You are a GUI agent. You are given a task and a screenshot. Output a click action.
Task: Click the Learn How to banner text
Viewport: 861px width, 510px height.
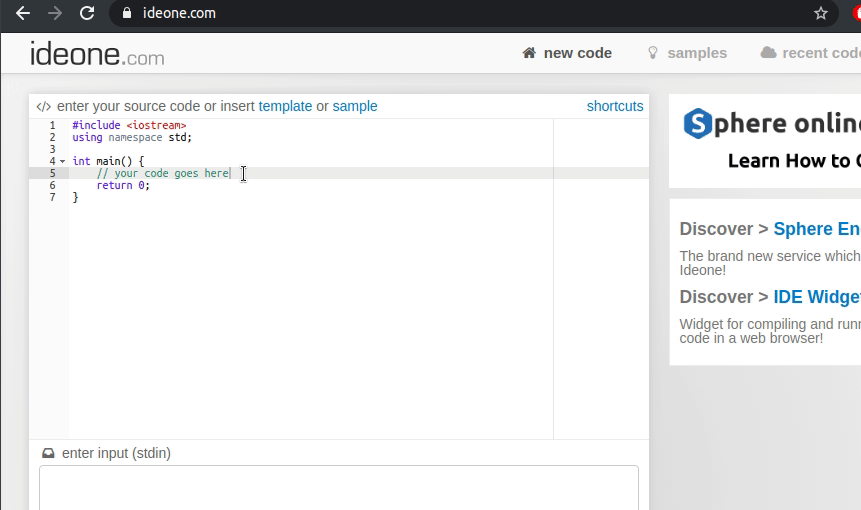tap(794, 161)
